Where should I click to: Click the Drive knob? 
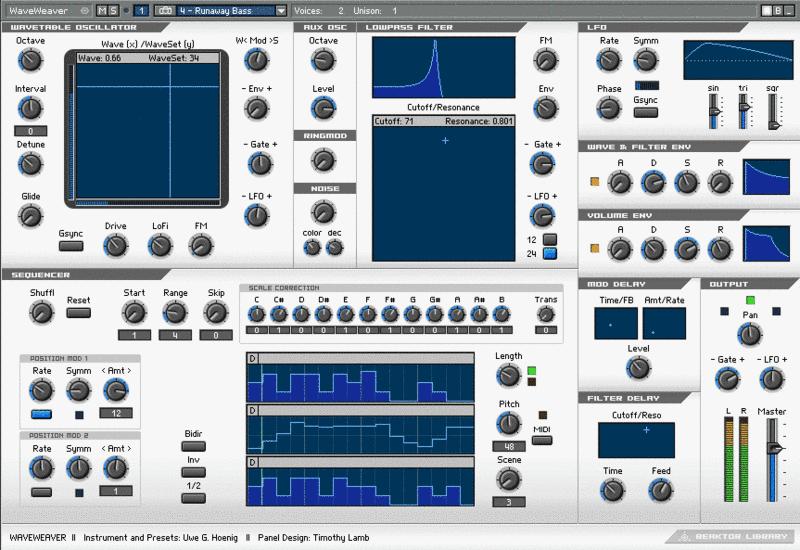point(116,246)
